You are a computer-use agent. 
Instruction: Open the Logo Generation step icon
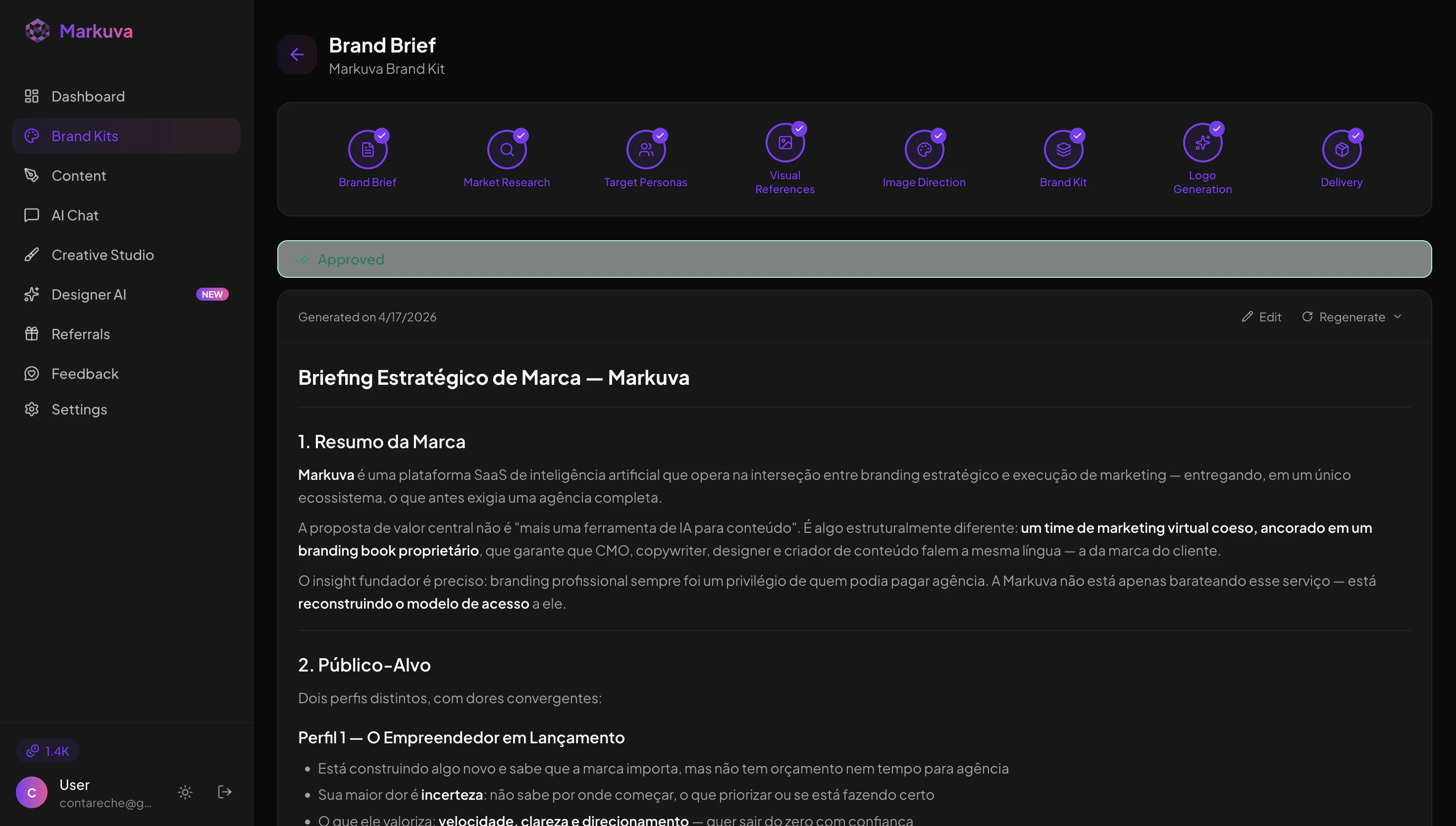1202,143
